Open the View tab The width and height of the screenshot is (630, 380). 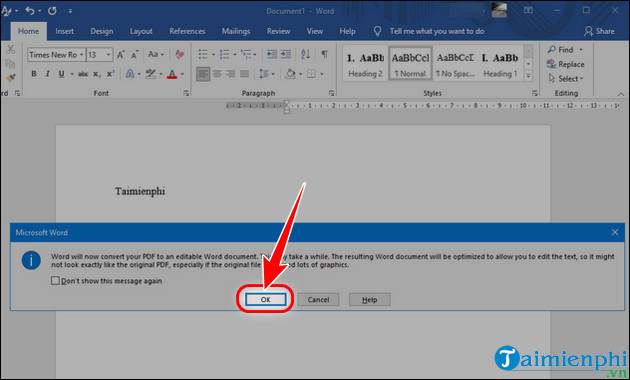pos(315,31)
